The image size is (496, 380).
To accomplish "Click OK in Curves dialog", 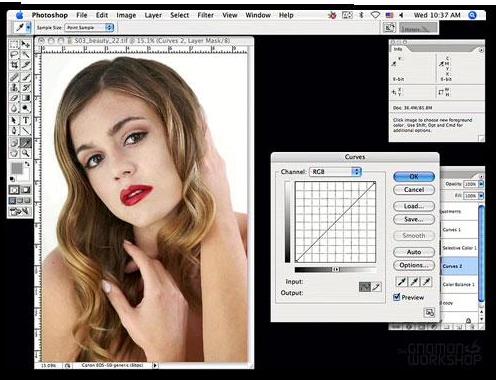I will [x=414, y=177].
